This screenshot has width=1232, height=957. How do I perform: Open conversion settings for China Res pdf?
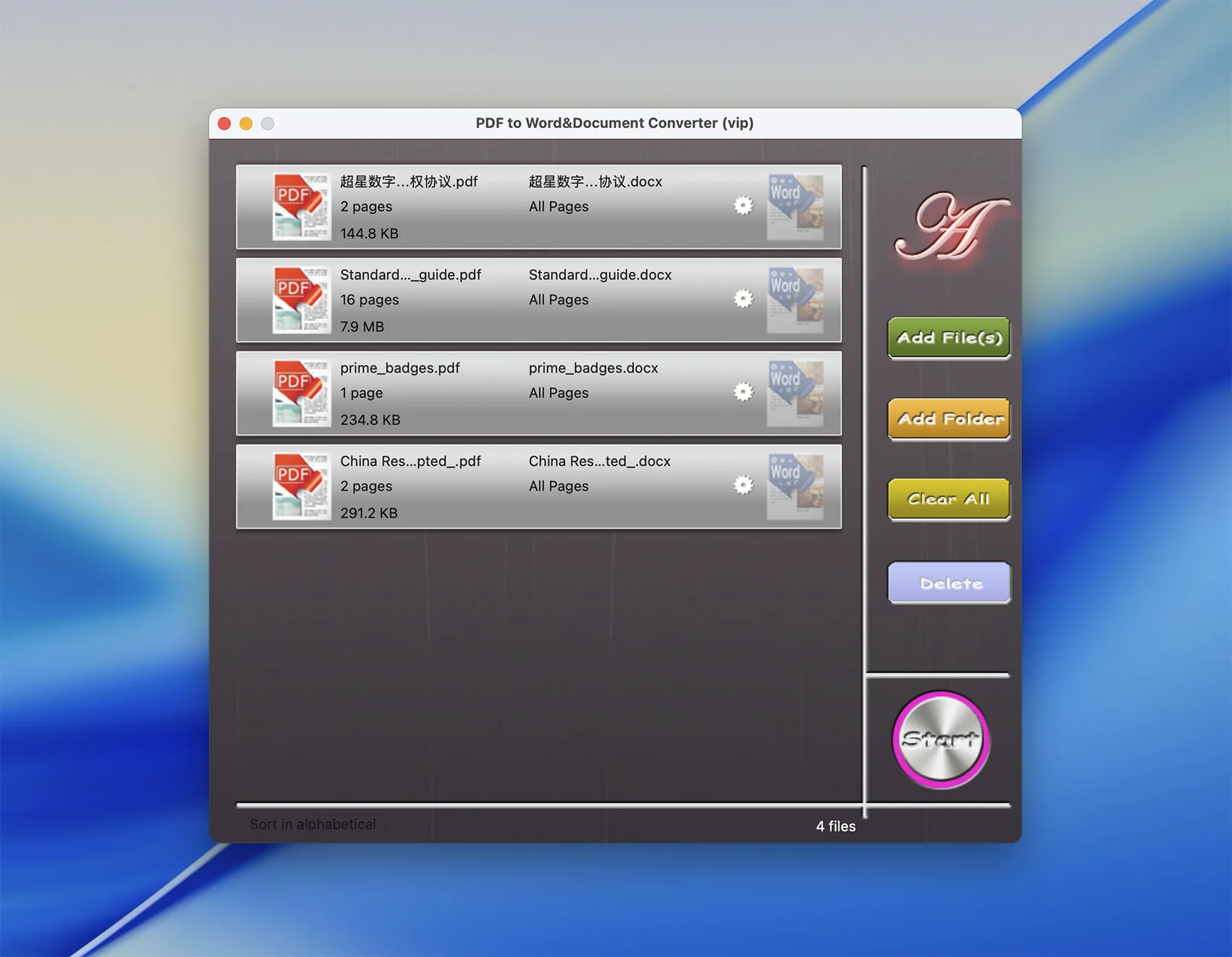743,485
